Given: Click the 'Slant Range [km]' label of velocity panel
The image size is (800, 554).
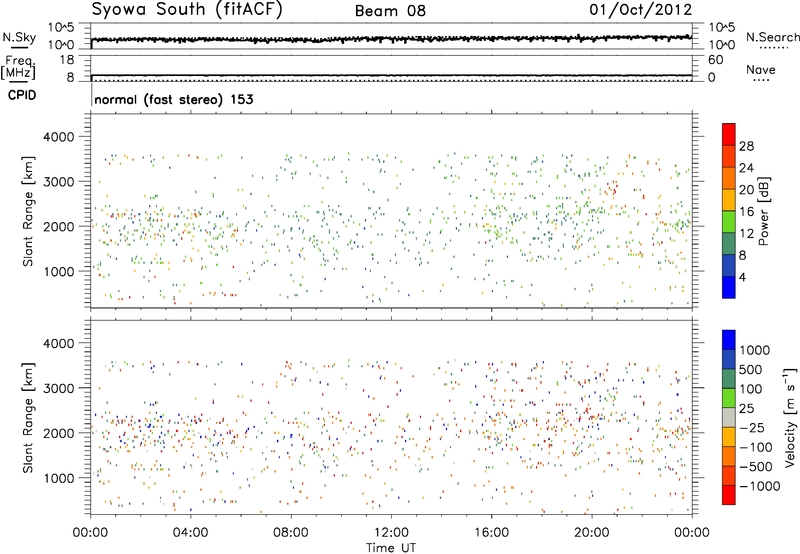Looking at the screenshot, I should [28, 418].
